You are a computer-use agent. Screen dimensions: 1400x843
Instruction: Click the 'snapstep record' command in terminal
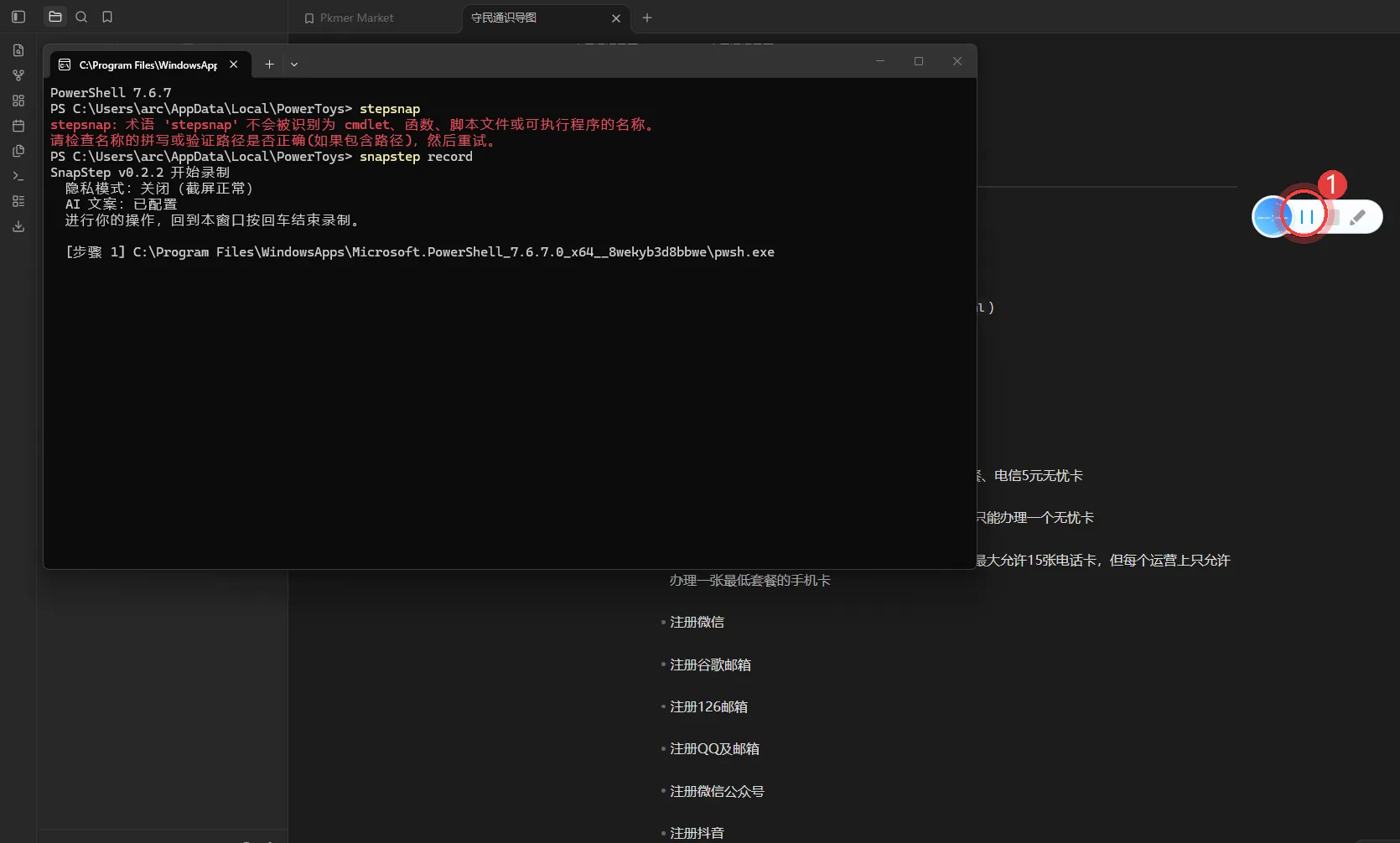point(416,157)
